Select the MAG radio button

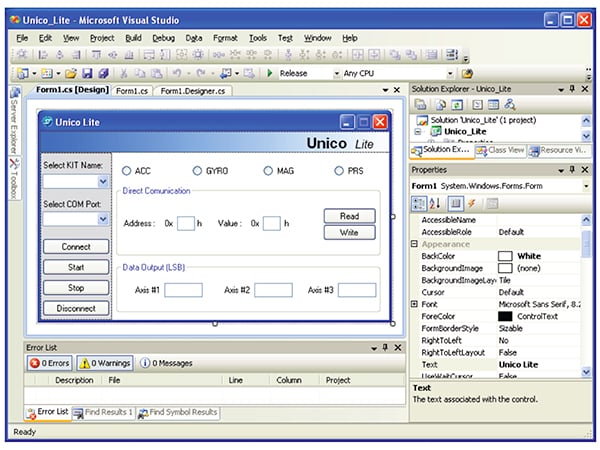(268, 171)
